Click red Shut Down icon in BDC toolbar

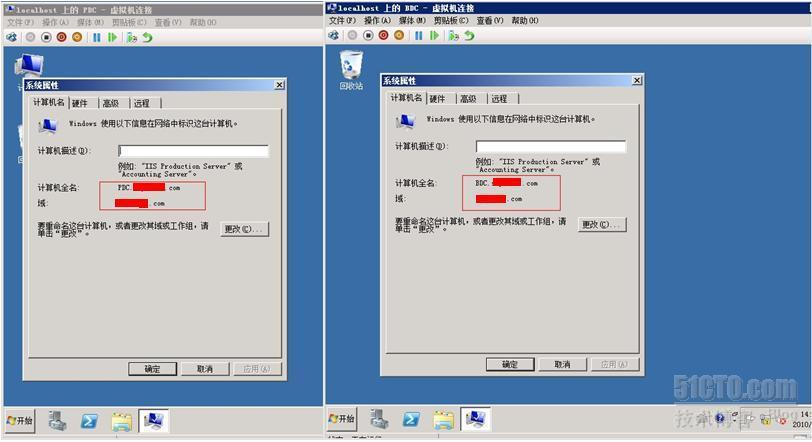383,35
